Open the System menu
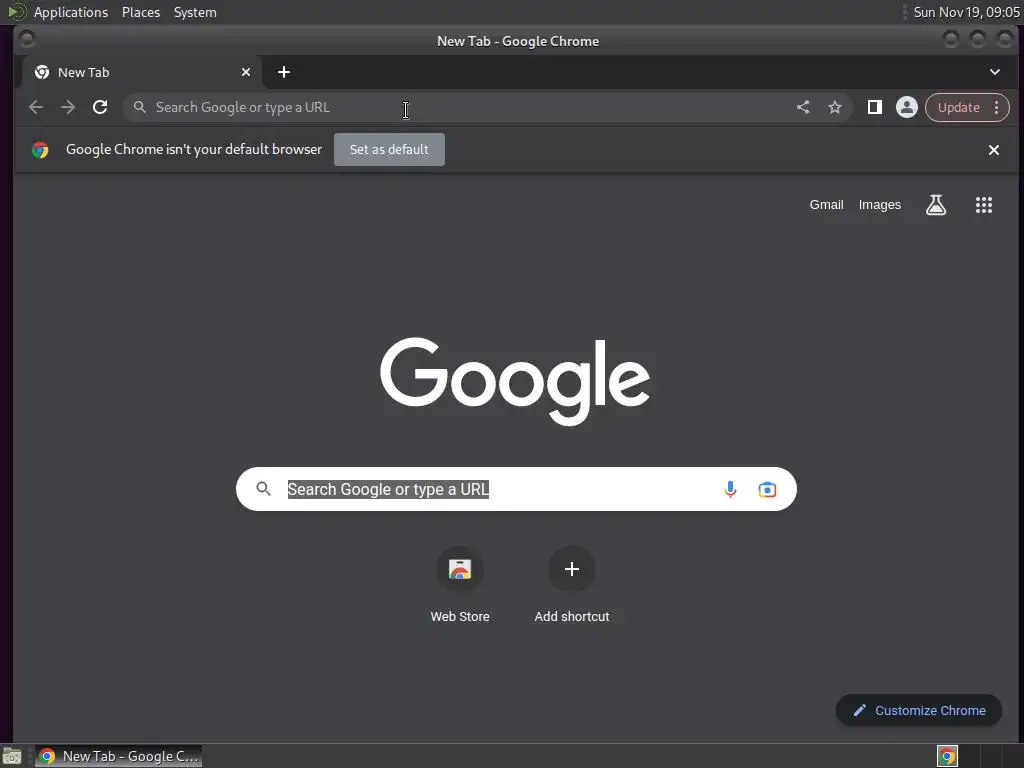The image size is (1024, 768). [x=195, y=12]
